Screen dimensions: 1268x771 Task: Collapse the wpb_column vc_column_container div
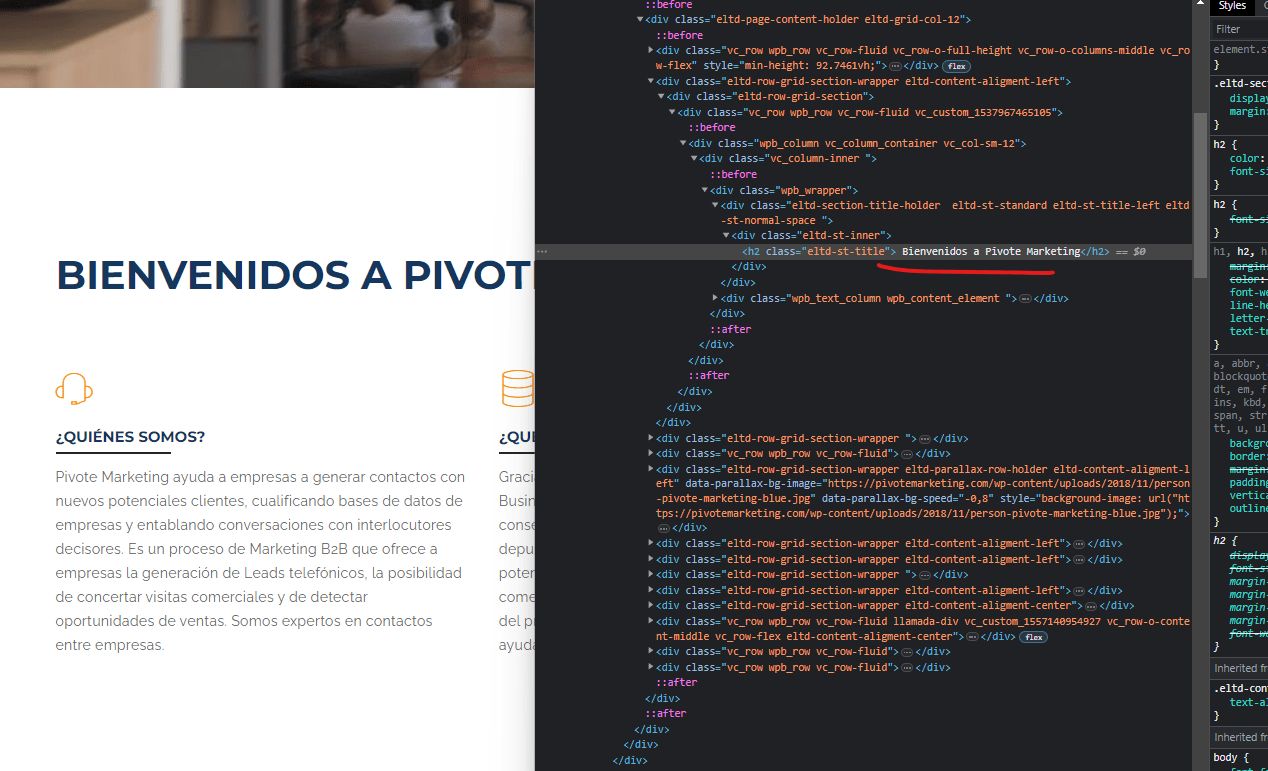[684, 144]
